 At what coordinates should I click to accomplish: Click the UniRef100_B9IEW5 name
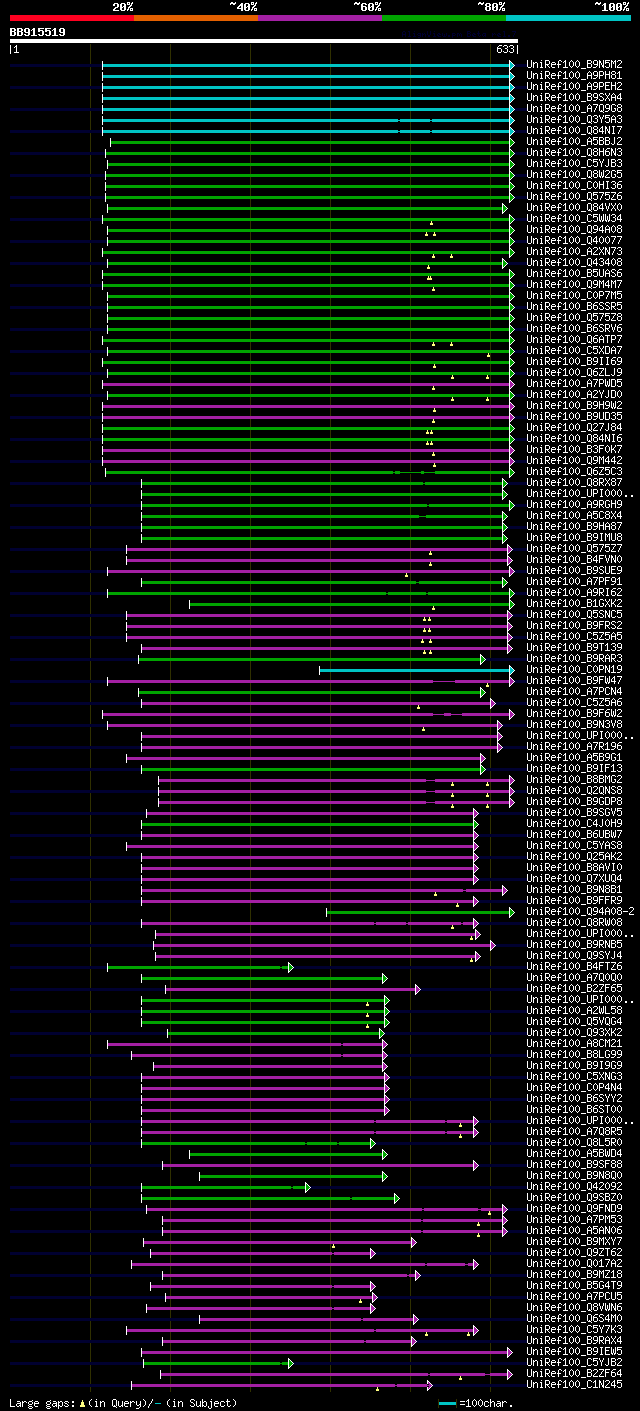tap(576, 1352)
